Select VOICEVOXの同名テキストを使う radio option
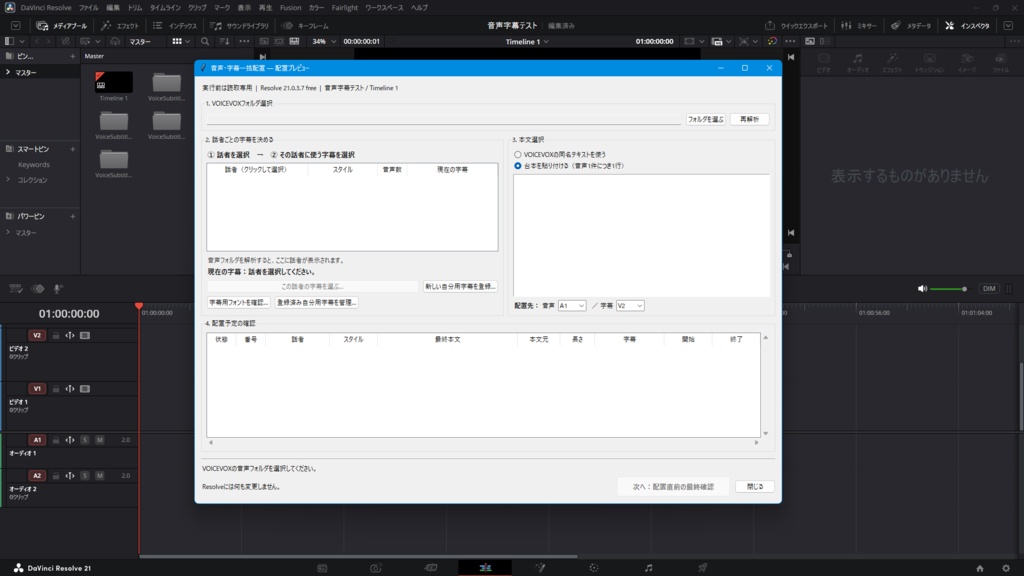1024x576 pixels. 560,155
